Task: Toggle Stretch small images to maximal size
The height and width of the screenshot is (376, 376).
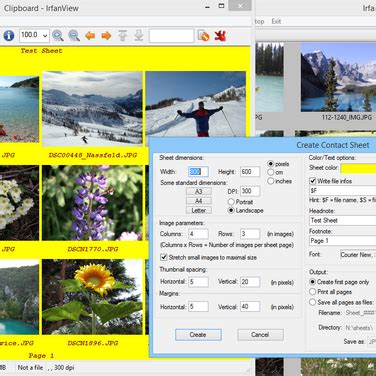Action: point(164,257)
